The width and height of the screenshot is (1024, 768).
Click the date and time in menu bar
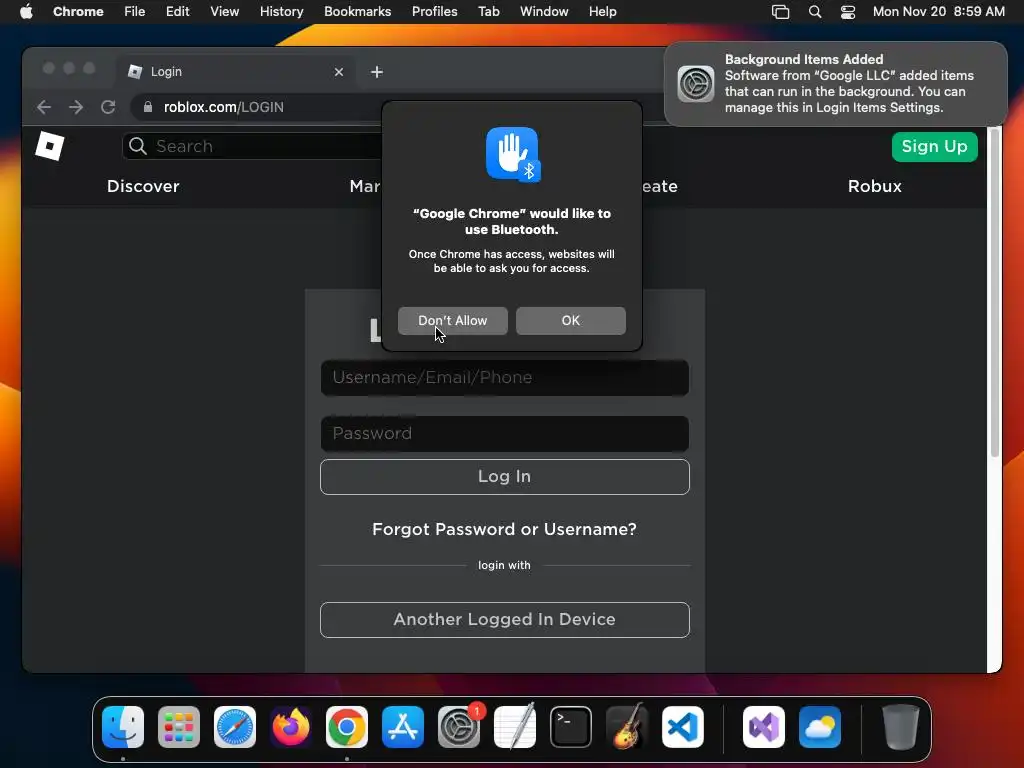click(938, 12)
